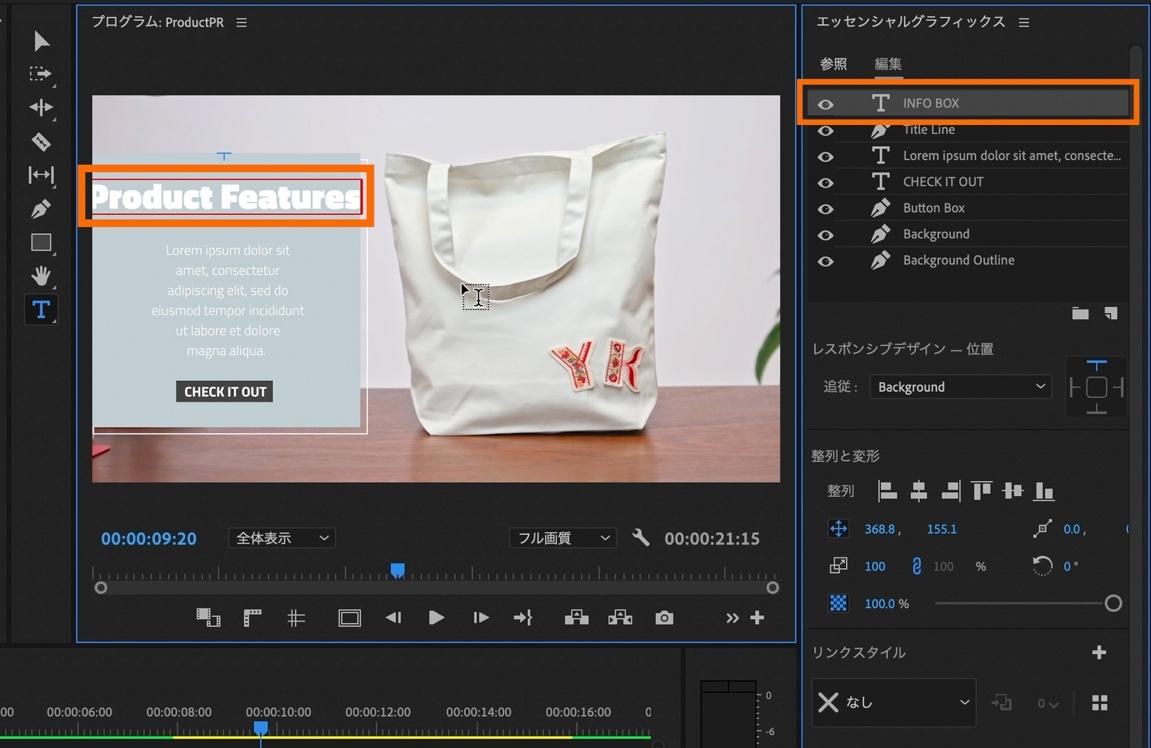Image resolution: width=1151 pixels, height=748 pixels.
Task: Toggle the safe margins icon
Action: (349, 618)
